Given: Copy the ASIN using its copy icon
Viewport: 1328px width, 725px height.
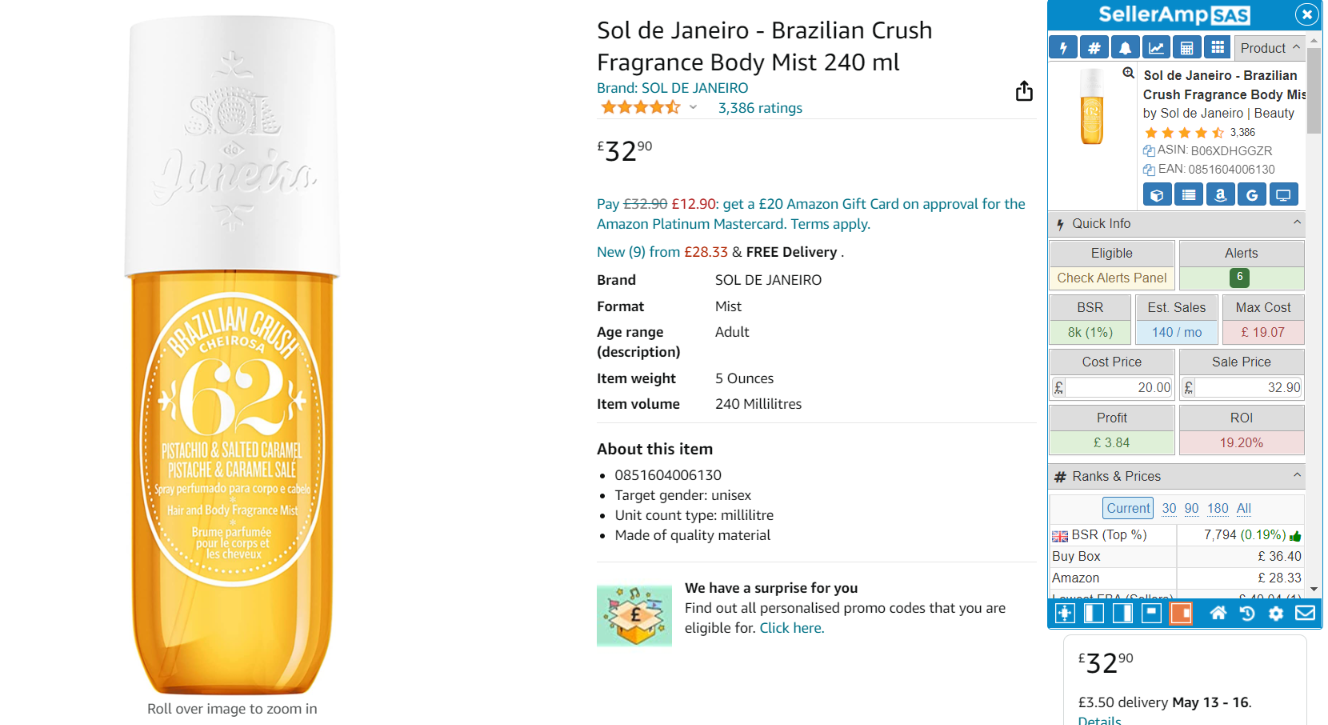Looking at the screenshot, I should 1149,151.
